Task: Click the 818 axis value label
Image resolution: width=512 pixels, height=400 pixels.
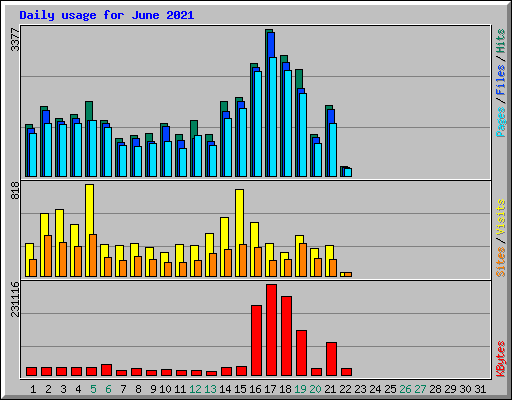Action: (15, 190)
